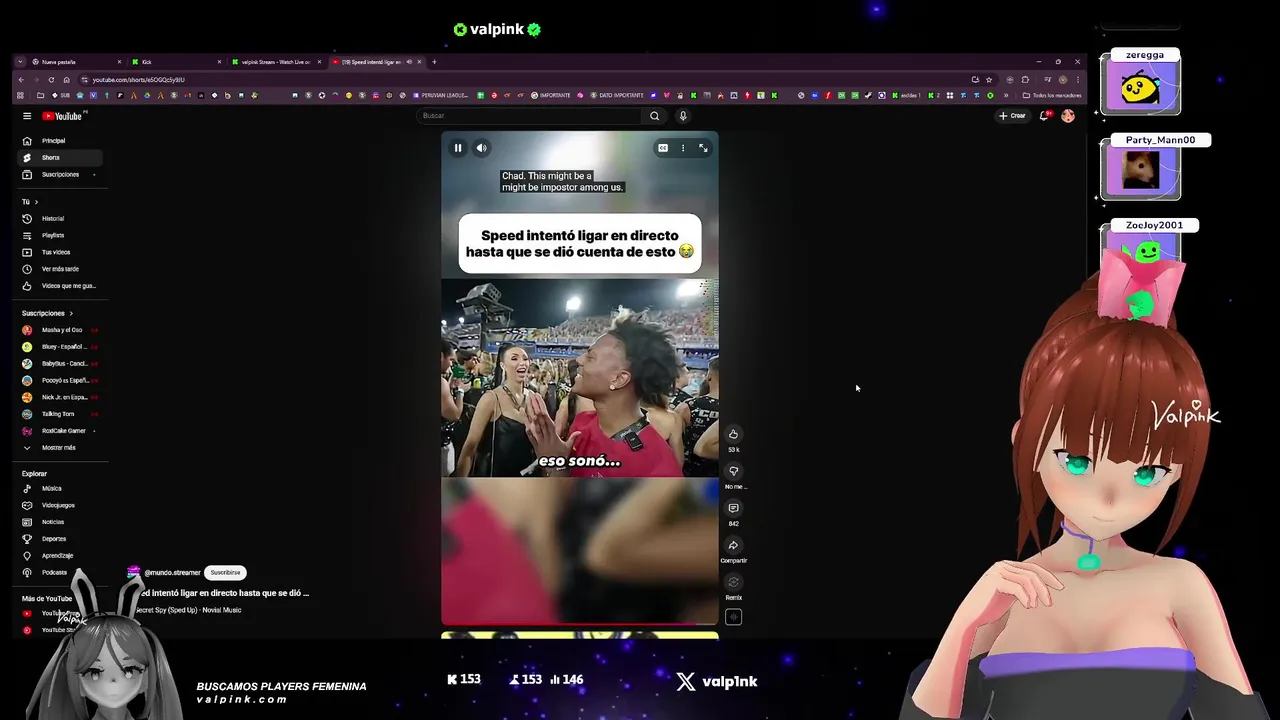Open the sound thumbnail below Remix
The height and width of the screenshot is (720, 1280).
point(733,617)
